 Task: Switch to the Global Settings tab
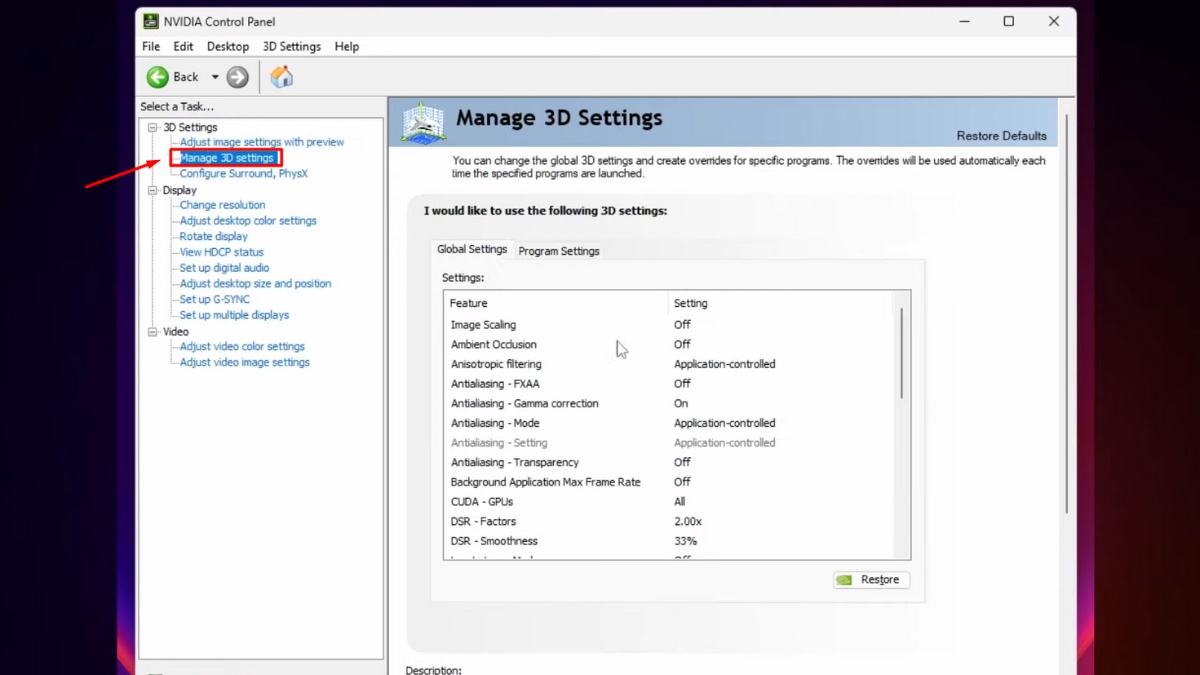[x=472, y=249]
